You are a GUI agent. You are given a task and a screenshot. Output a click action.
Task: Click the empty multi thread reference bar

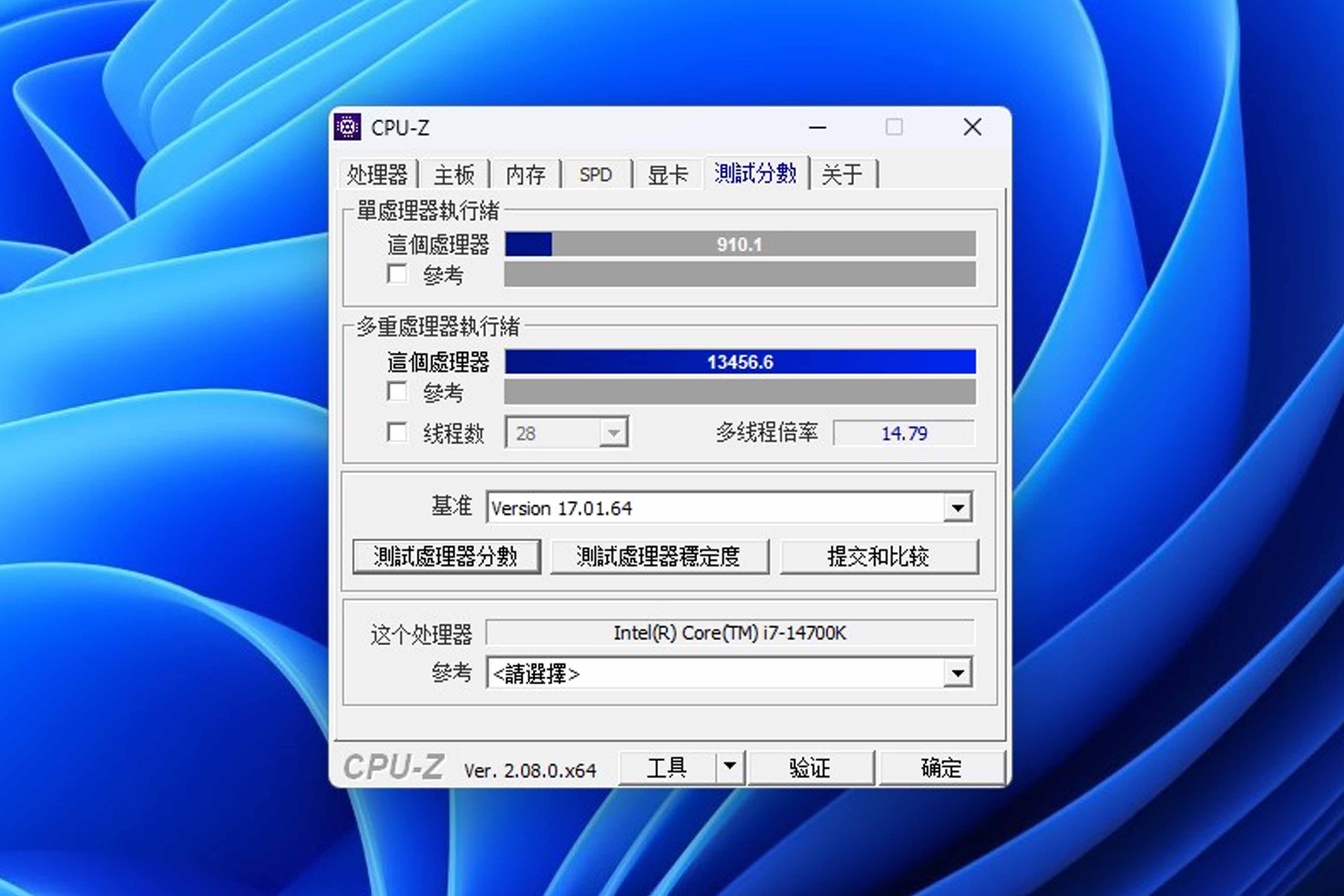[x=740, y=392]
